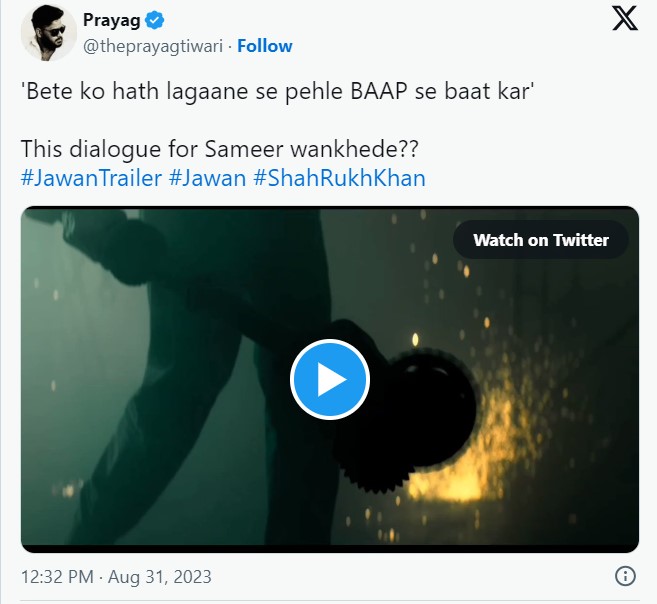Follow the Prayag account
Viewport: 657px width, 604px height.
(265, 46)
